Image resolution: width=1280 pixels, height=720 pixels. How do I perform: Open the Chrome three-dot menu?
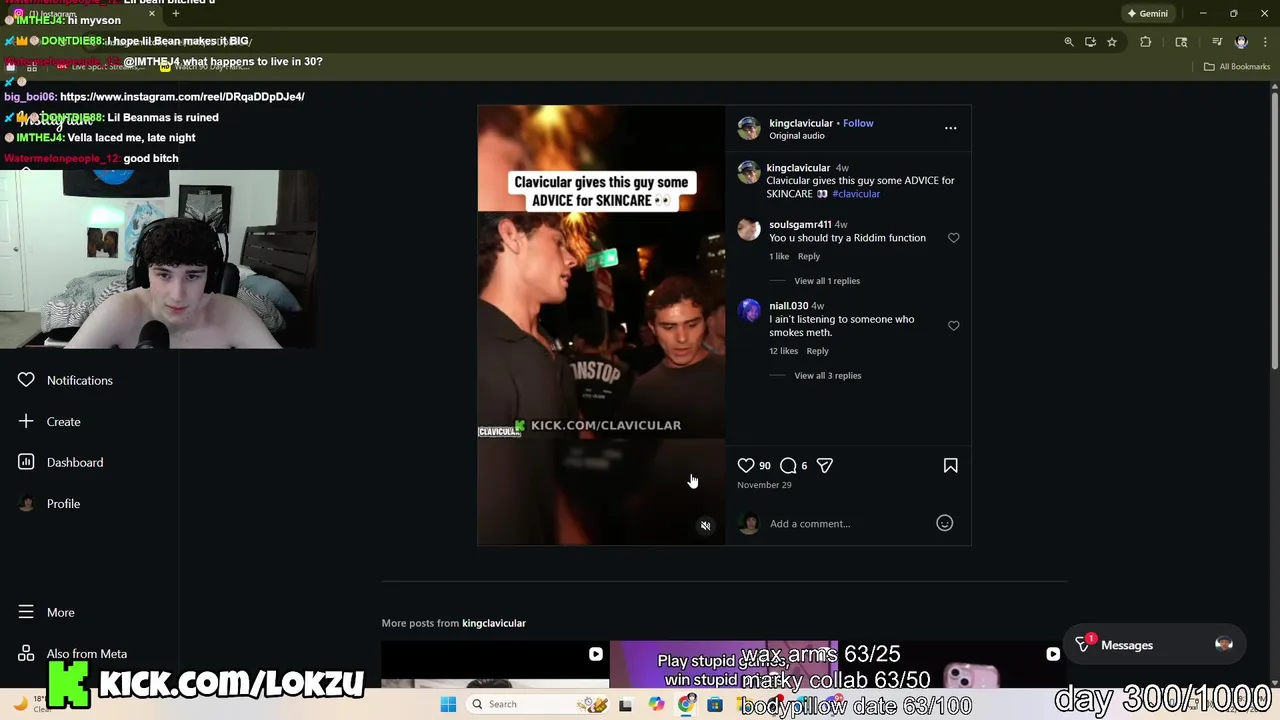[x=1265, y=42]
